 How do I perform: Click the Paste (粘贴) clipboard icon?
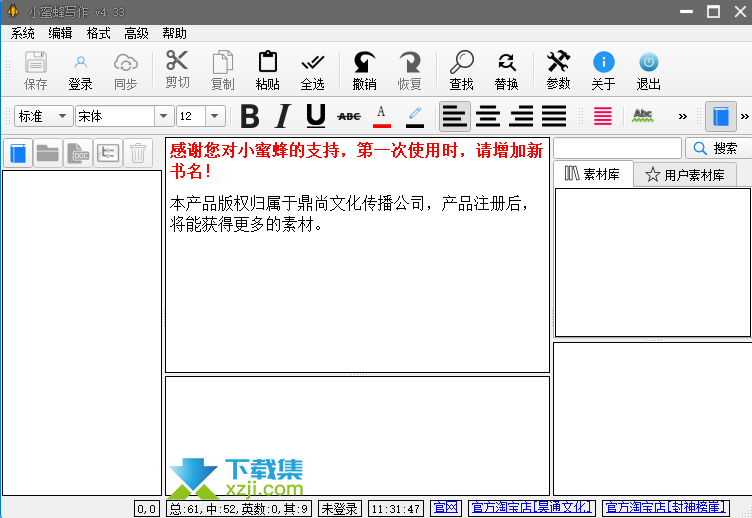[x=268, y=70]
